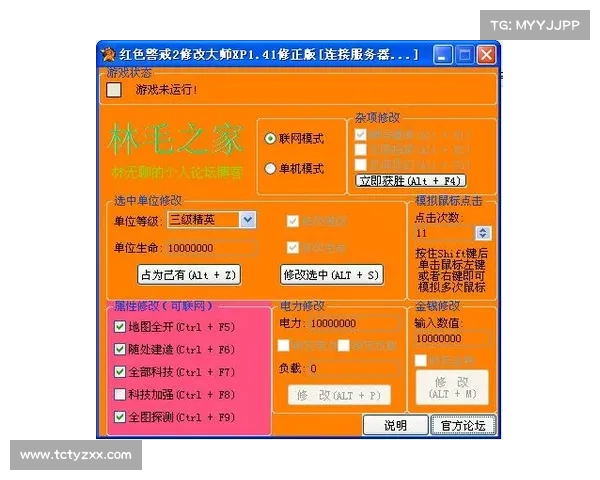Toggle the checkbox in 金钱修改 group

(421, 360)
